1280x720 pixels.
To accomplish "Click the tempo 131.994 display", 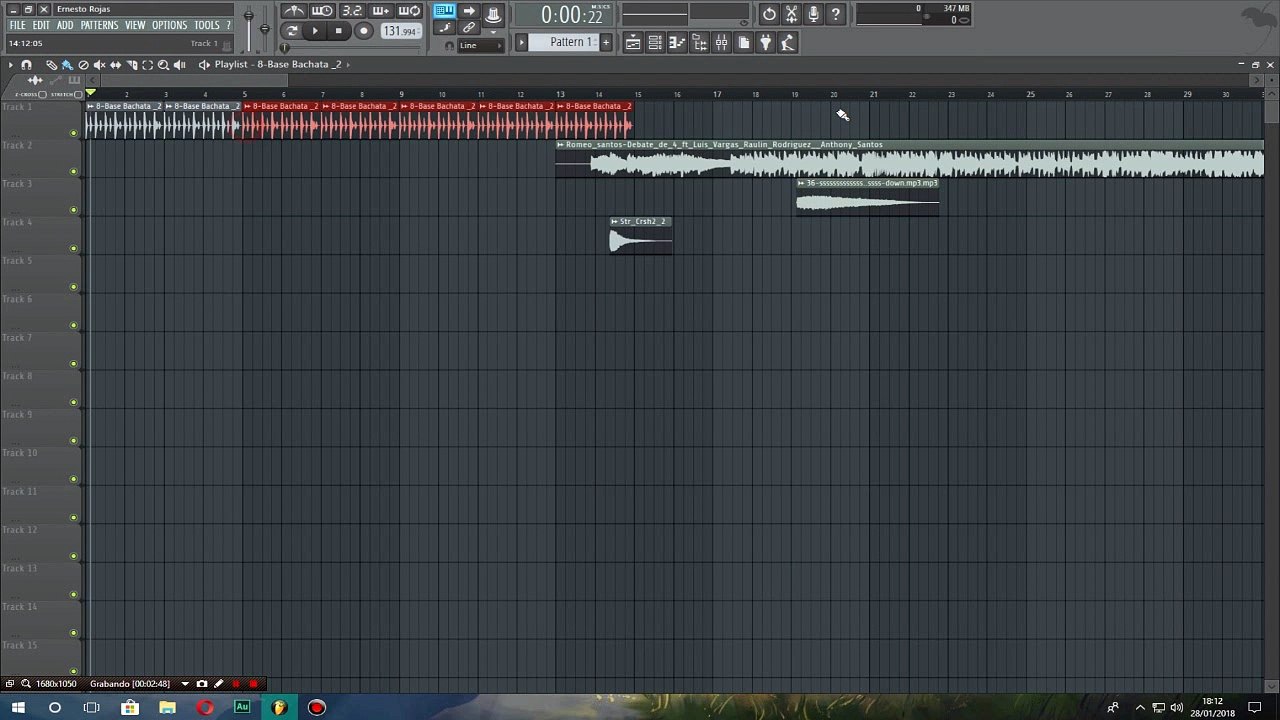I will pos(400,31).
